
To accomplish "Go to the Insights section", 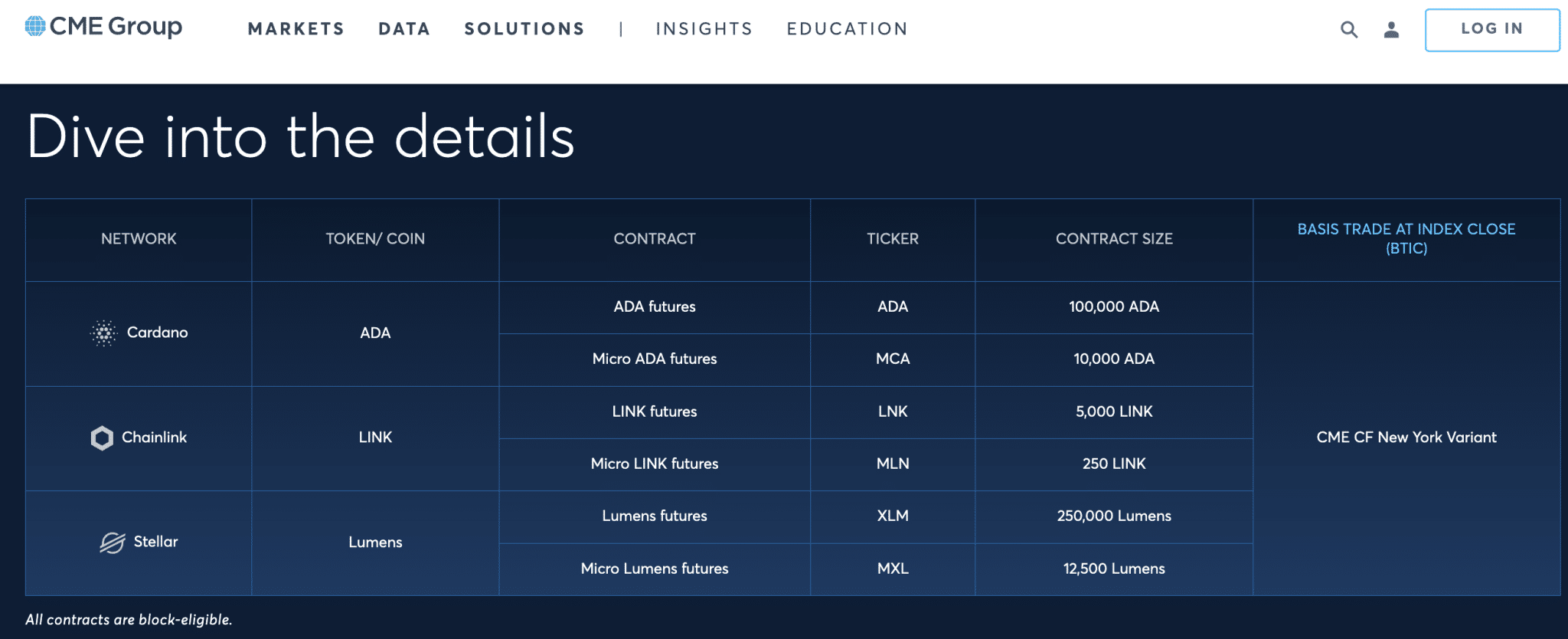I will [704, 29].
